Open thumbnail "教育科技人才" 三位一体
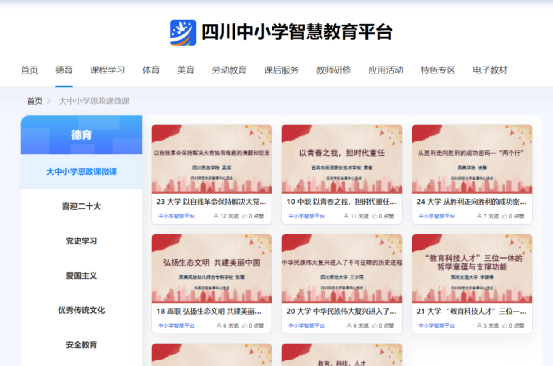 [472, 269]
